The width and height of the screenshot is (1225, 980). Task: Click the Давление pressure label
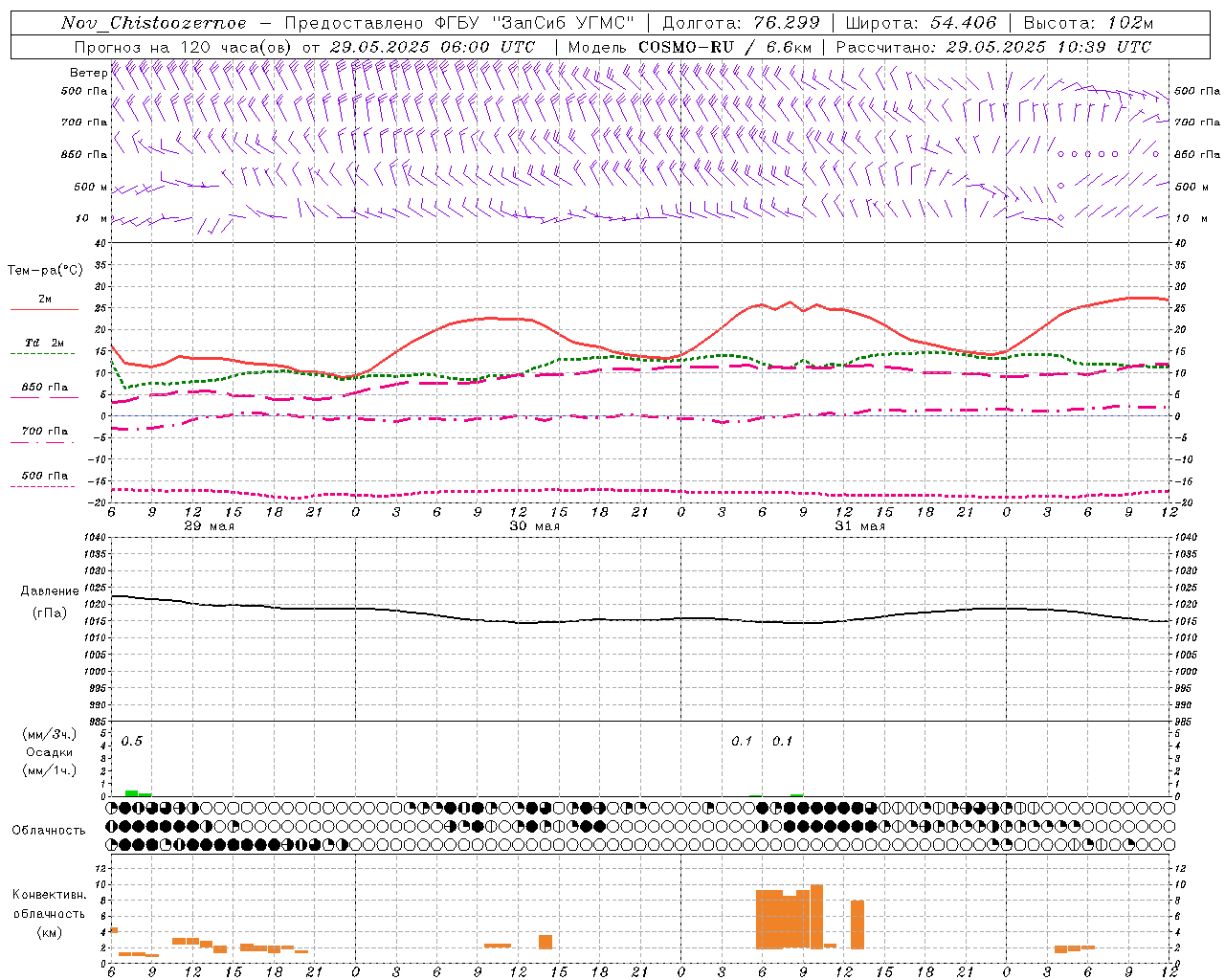[50, 591]
